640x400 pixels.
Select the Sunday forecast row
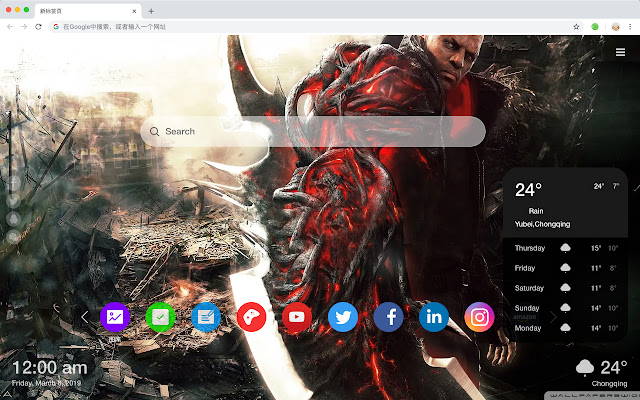(x=566, y=308)
